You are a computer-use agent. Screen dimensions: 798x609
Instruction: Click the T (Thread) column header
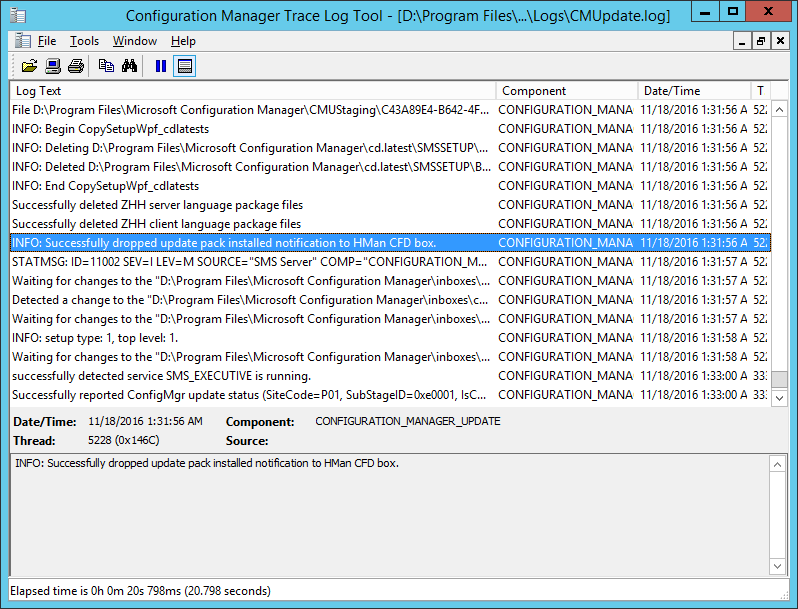pos(761,91)
